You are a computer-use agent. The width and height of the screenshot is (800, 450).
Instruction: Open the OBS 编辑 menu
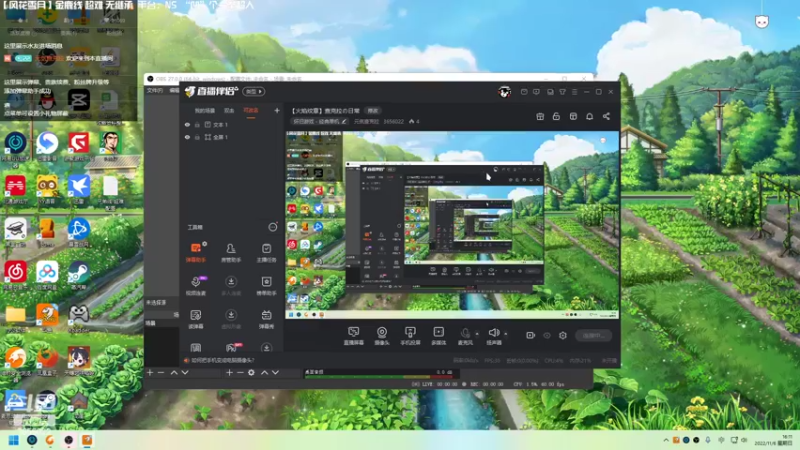pyautogui.click(x=174, y=90)
